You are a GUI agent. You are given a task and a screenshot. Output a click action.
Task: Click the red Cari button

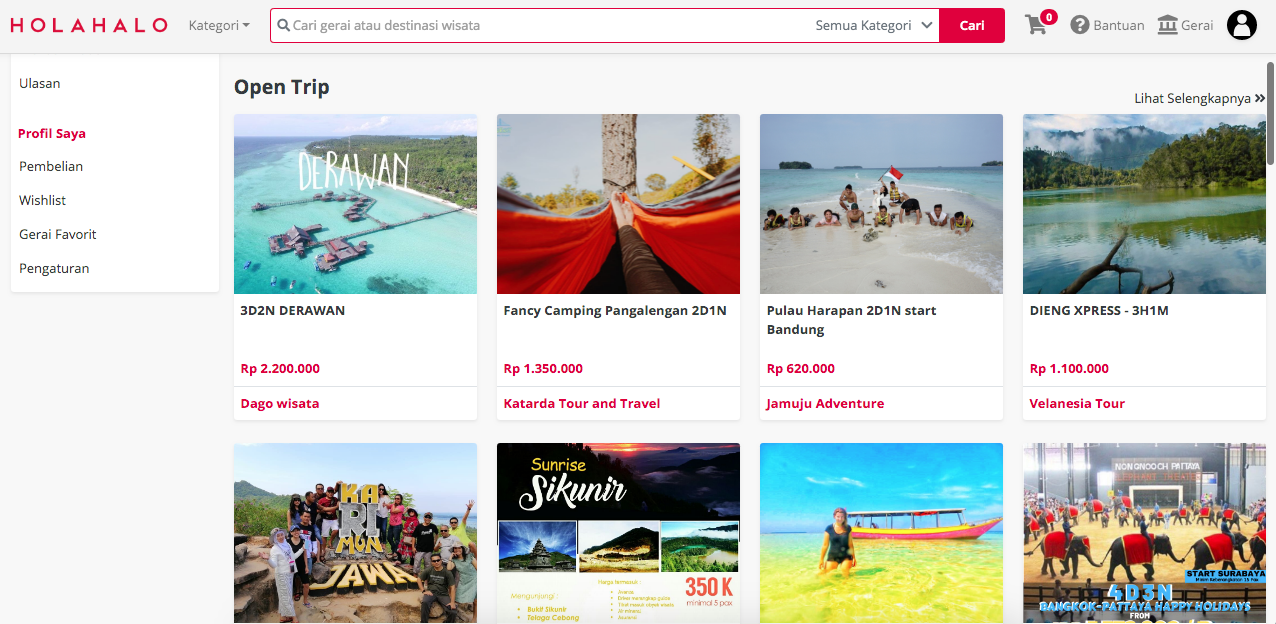pyautogui.click(x=972, y=26)
